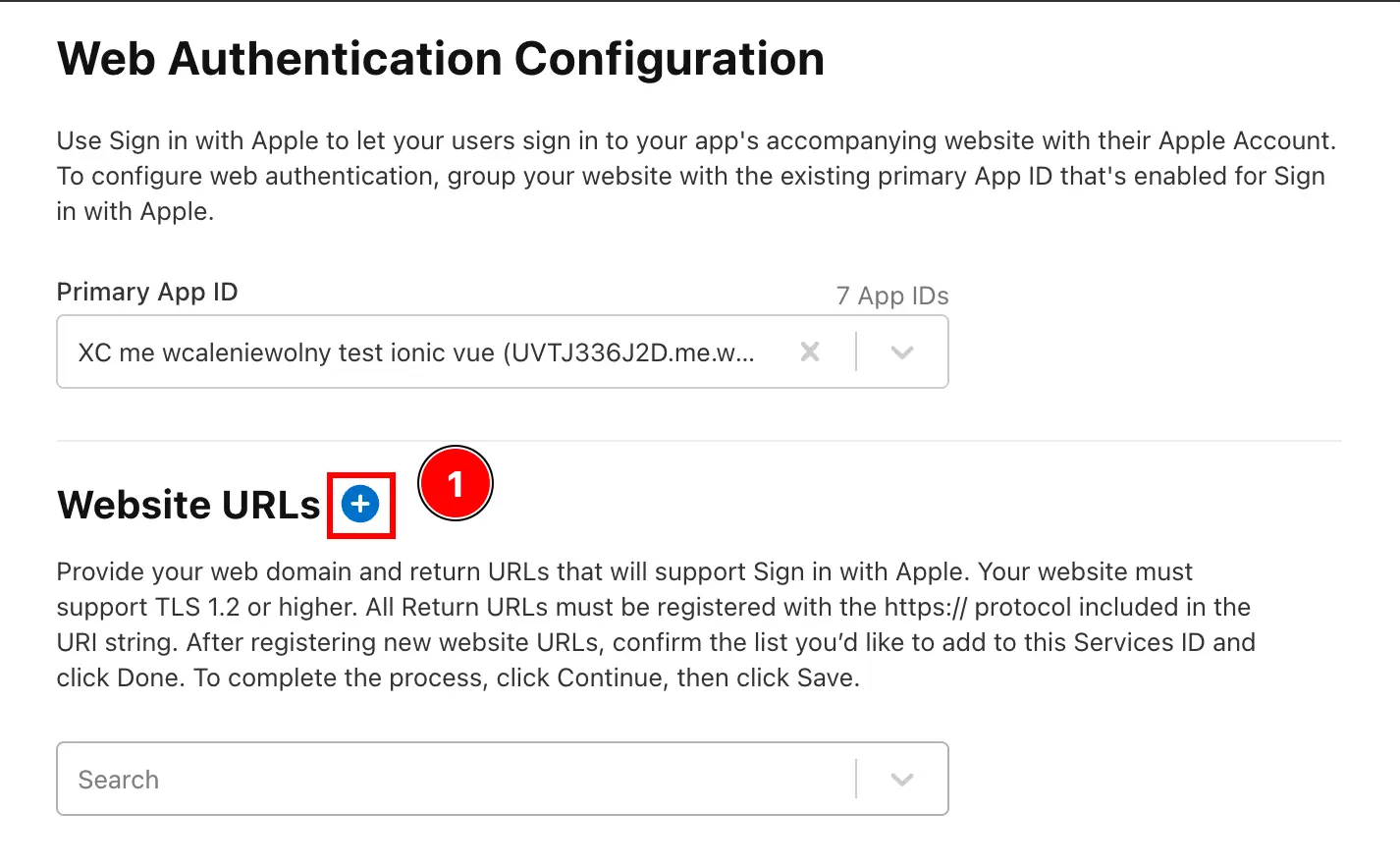Click the chevron on the Primary App ID selector
Screen dimensions: 1400x866
pos(901,352)
